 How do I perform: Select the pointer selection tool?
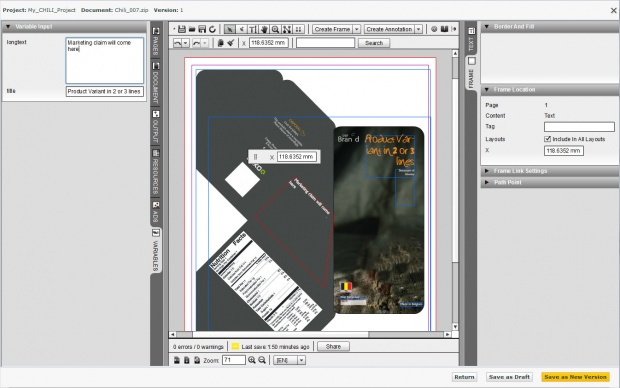(x=229, y=29)
